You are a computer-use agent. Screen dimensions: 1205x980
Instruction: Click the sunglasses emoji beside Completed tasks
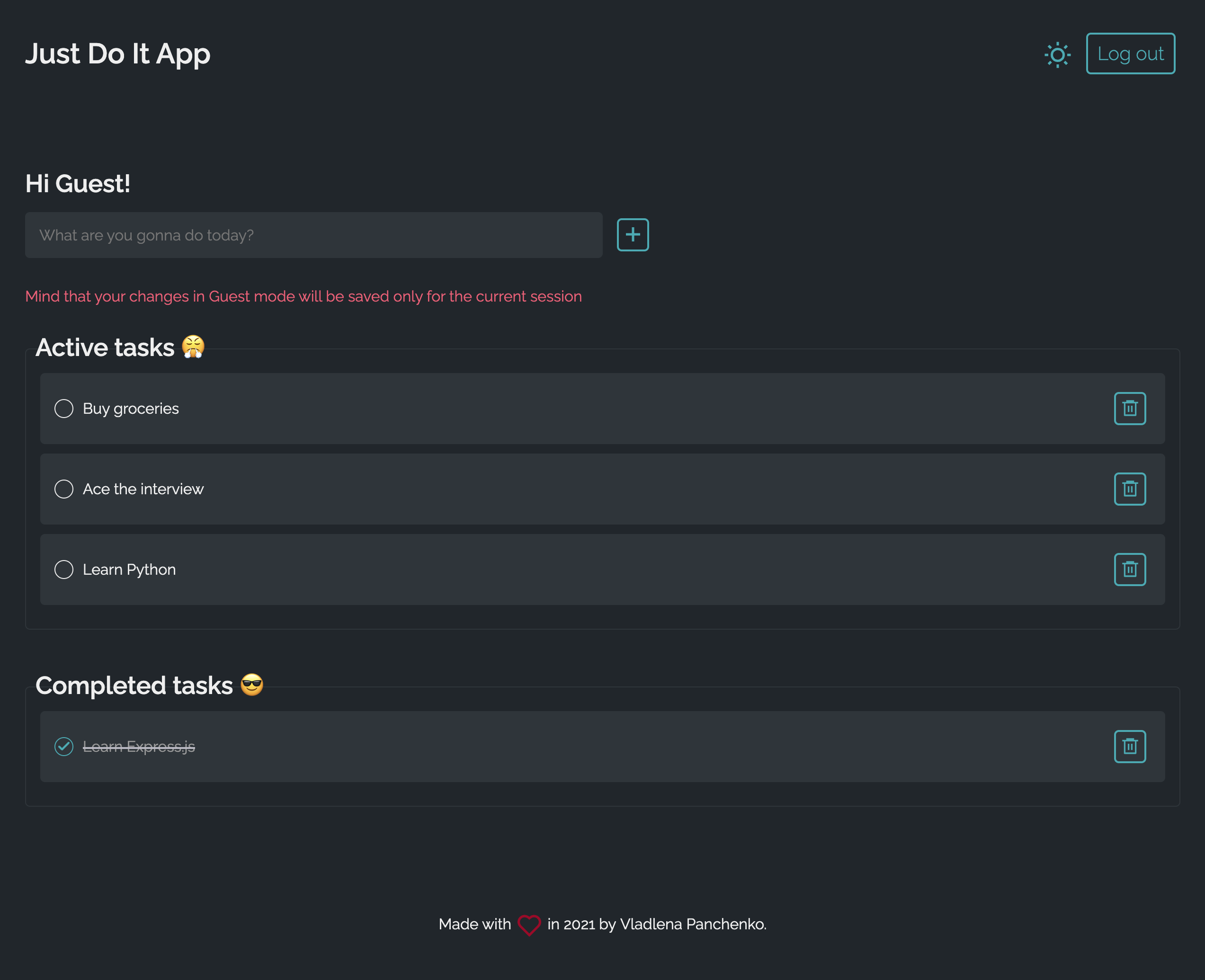(252, 685)
